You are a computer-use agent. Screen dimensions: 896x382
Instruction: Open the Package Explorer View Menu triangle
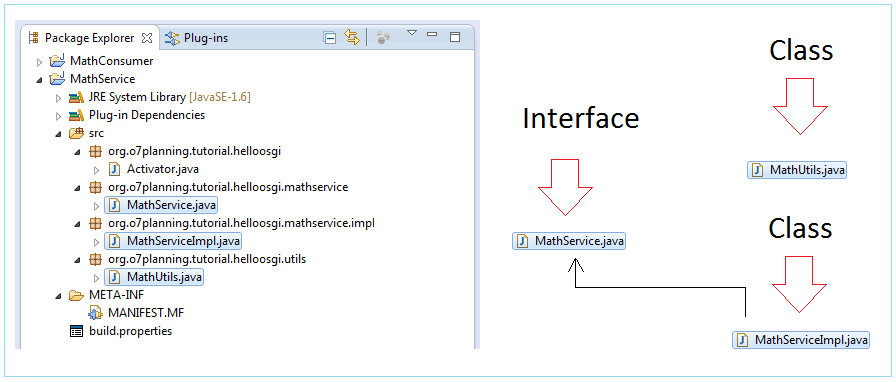pyautogui.click(x=412, y=33)
